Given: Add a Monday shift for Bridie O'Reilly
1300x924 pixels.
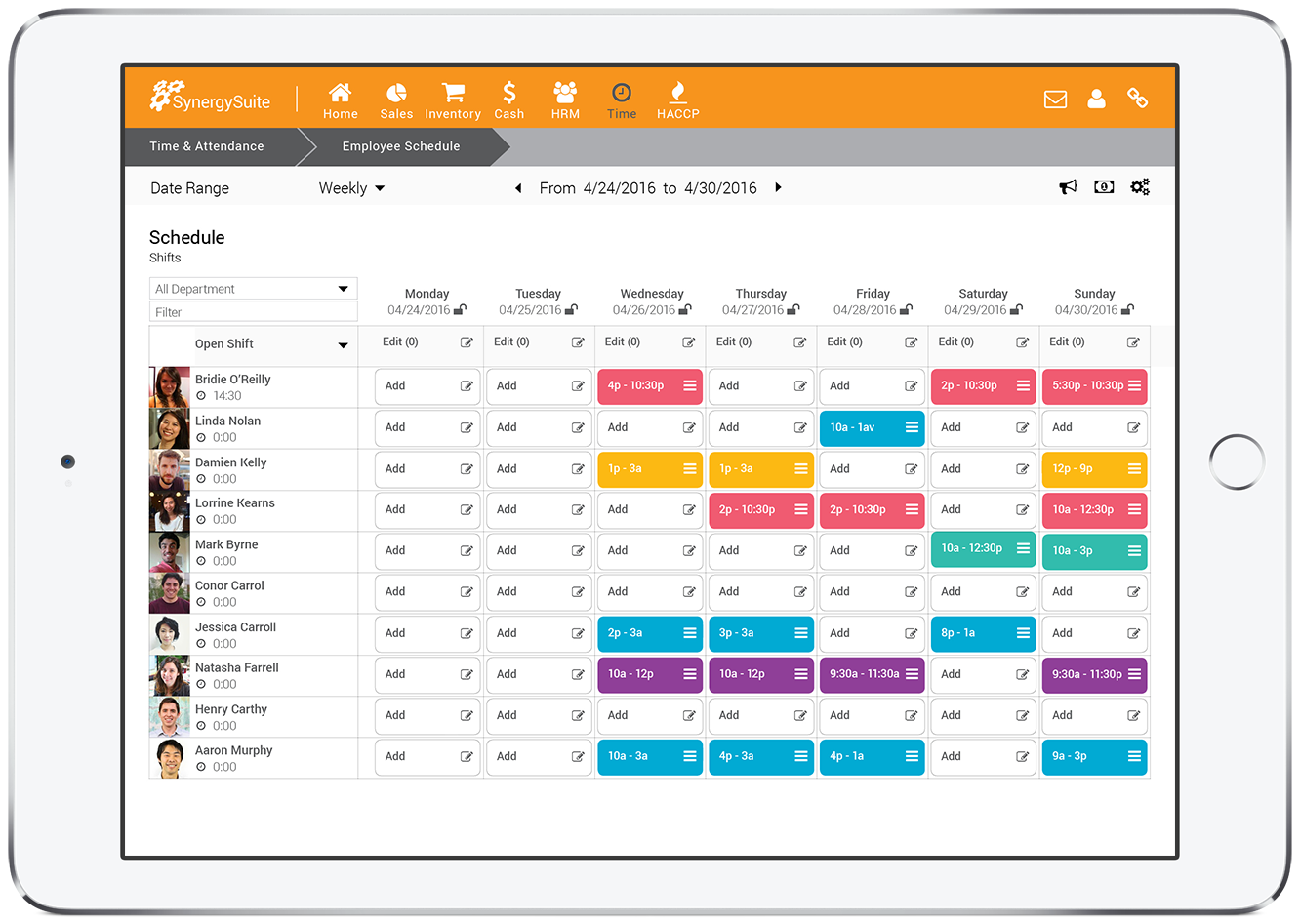Looking at the screenshot, I should (427, 385).
